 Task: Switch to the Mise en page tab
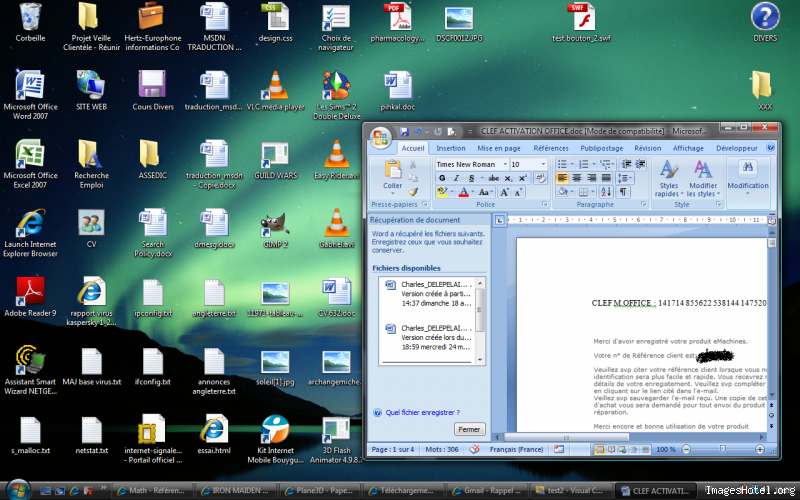(x=499, y=148)
